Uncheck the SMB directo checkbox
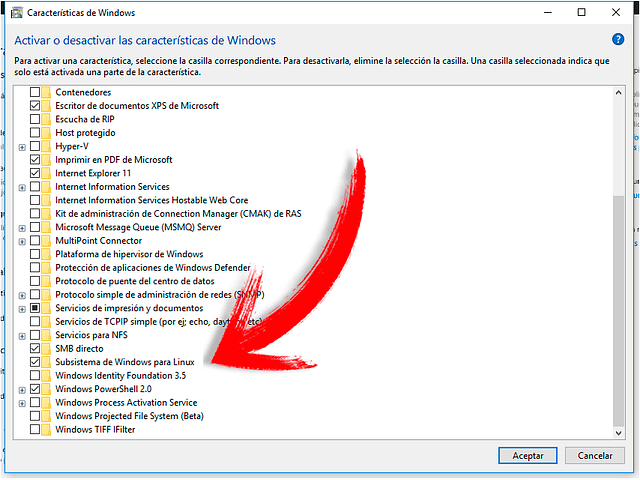This screenshot has height=480, width=640. pos(35,349)
